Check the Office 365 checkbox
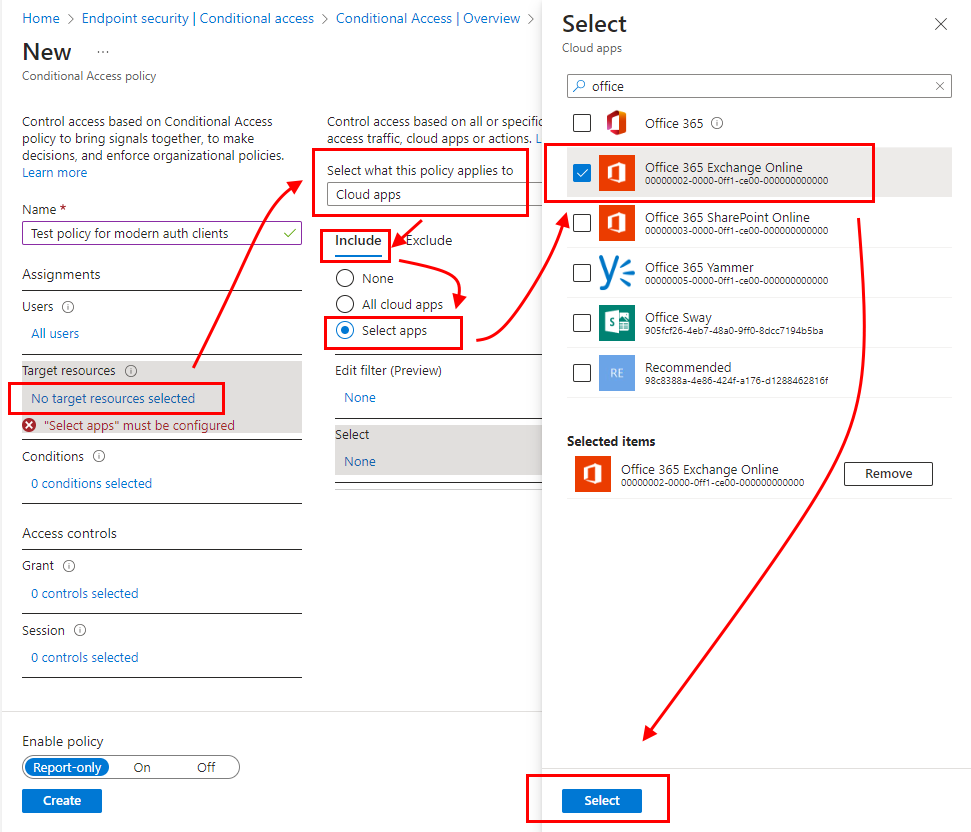Viewport: 971px width, 832px height. pos(582,123)
